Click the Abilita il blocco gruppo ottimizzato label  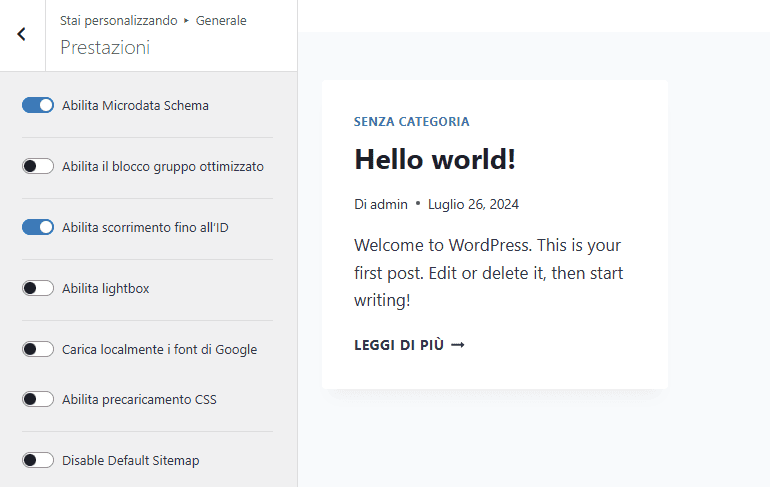[x=163, y=167]
